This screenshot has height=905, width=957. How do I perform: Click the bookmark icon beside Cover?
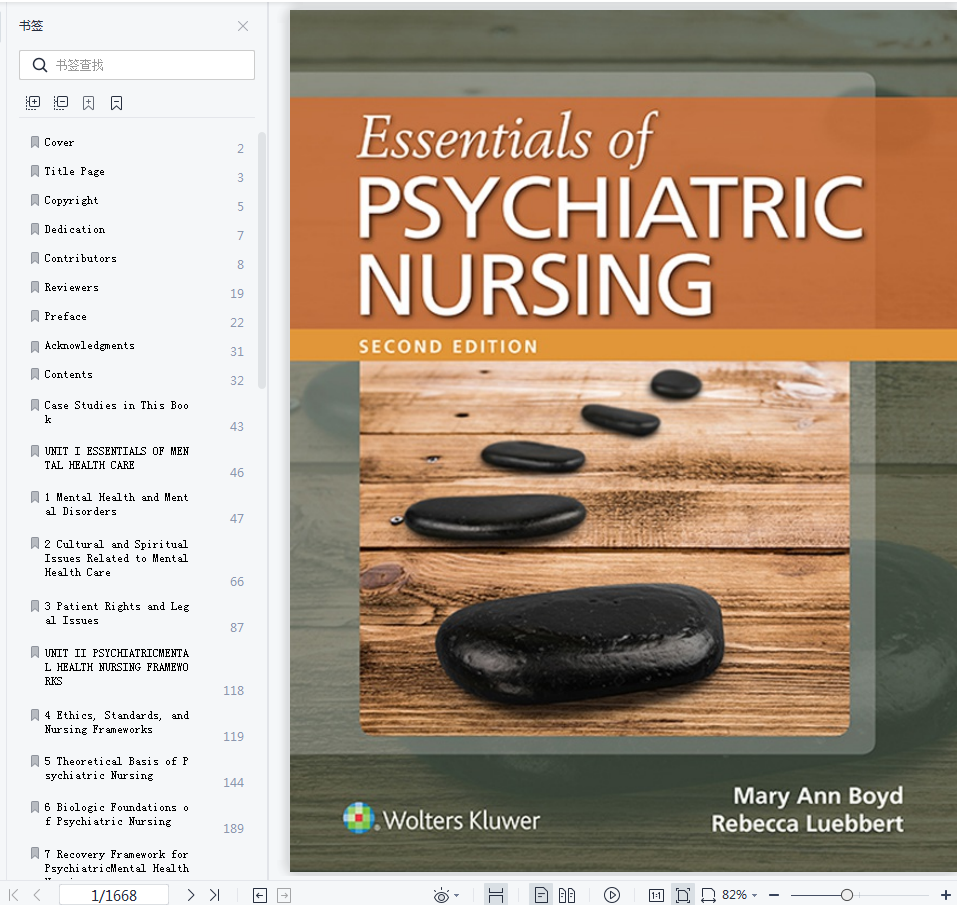pos(35,142)
